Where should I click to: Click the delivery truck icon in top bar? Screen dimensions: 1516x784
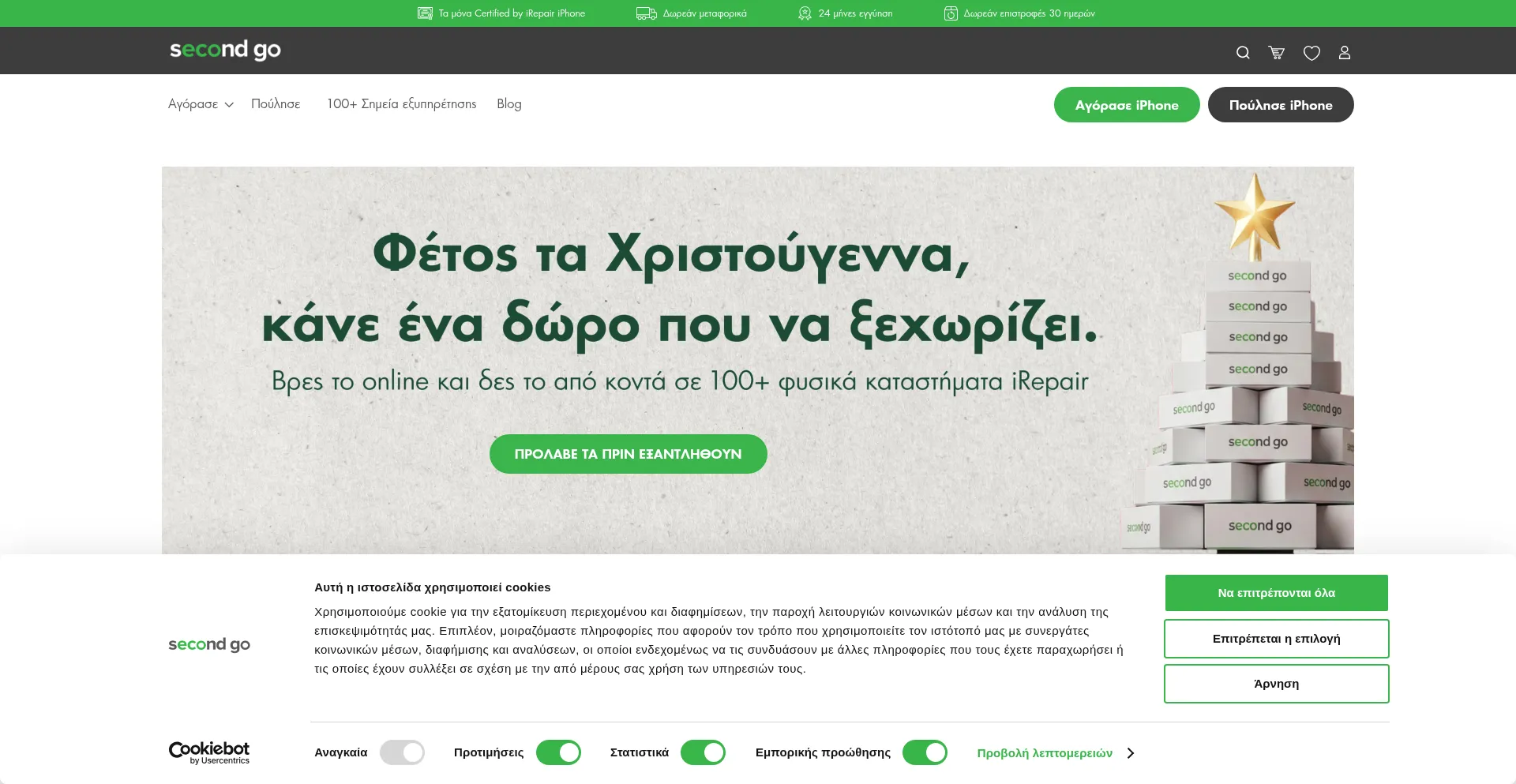point(646,13)
